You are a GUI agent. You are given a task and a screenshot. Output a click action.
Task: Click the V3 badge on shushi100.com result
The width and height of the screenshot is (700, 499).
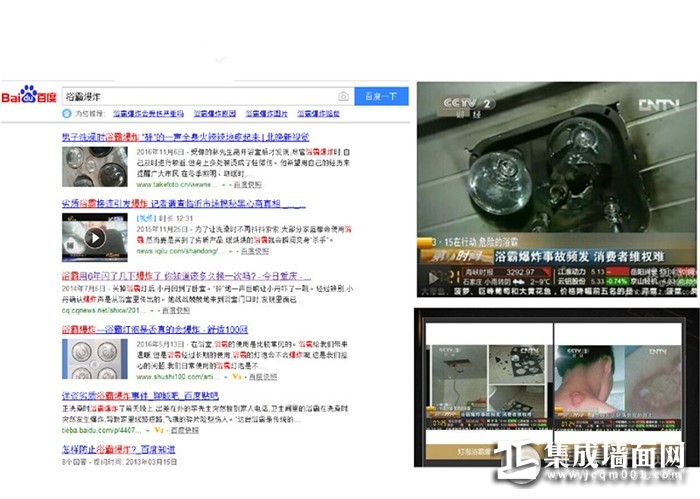237,377
